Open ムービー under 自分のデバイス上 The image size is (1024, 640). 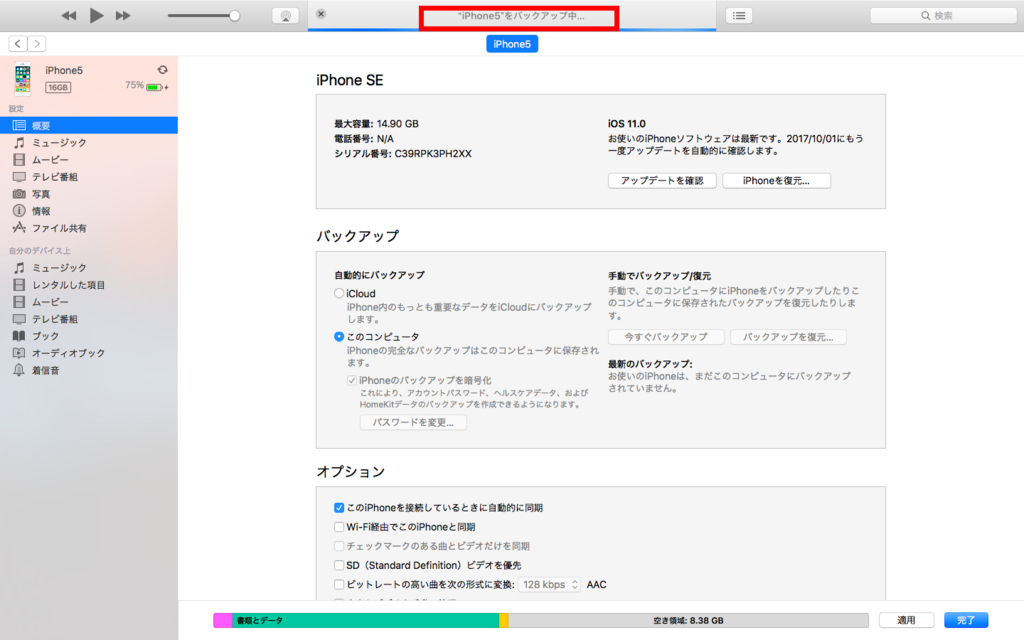point(89,302)
